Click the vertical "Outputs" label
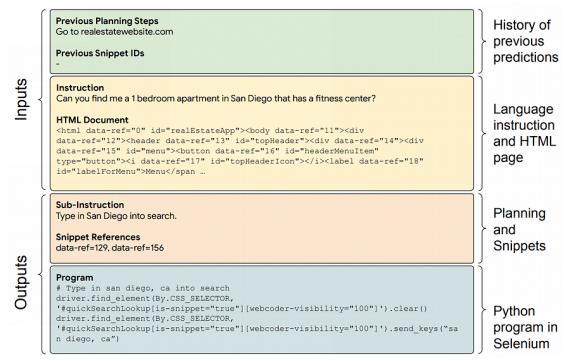This screenshot has height=361, width=565. [21, 282]
